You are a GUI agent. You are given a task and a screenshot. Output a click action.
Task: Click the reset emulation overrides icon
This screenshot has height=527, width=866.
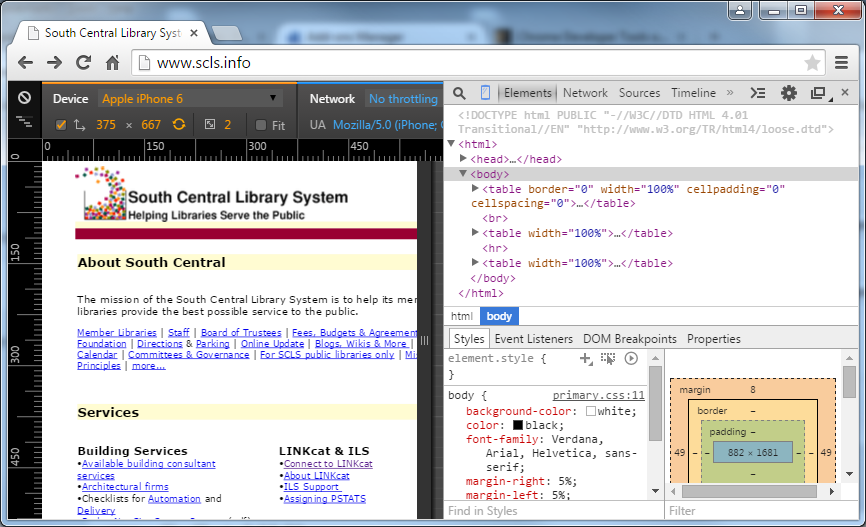click(24, 98)
